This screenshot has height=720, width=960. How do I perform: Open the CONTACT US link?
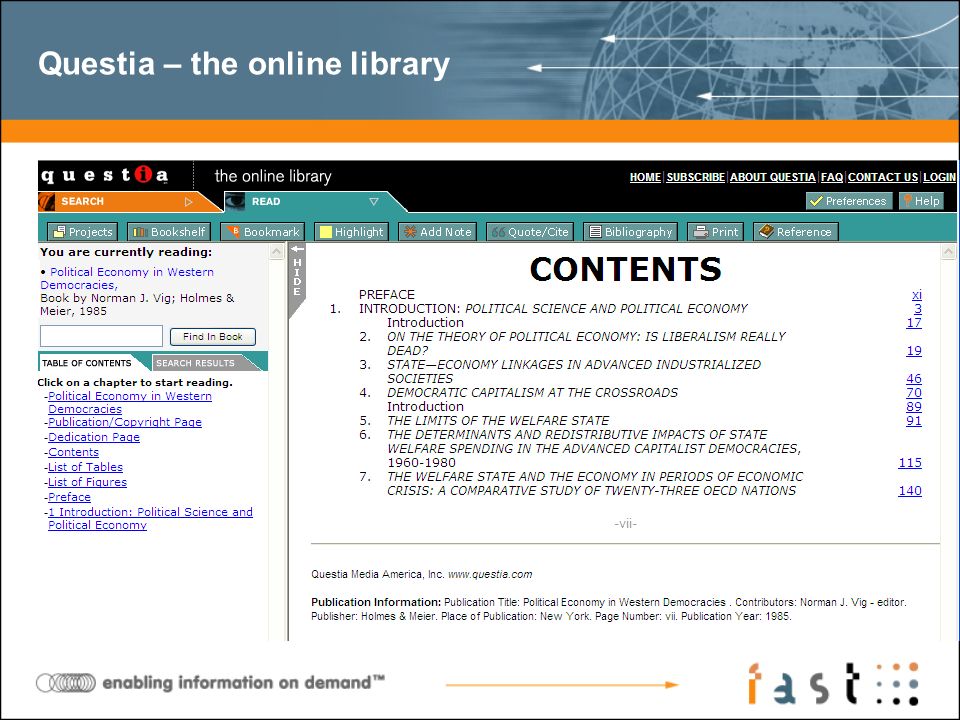point(882,177)
